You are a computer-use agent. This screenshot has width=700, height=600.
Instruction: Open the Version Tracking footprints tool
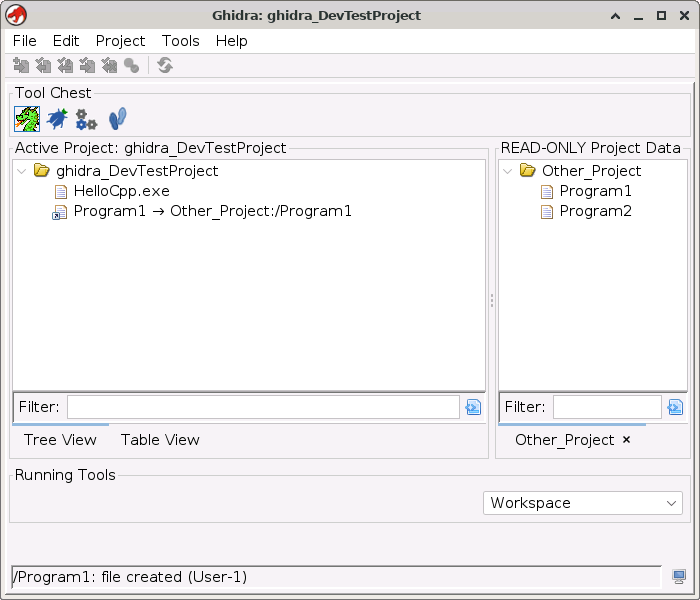117,119
